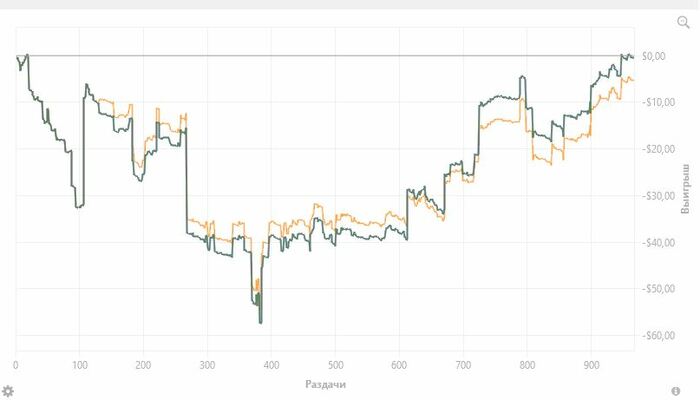Click the orange line end near $0
The width and height of the screenshot is (700, 400).
633,80
